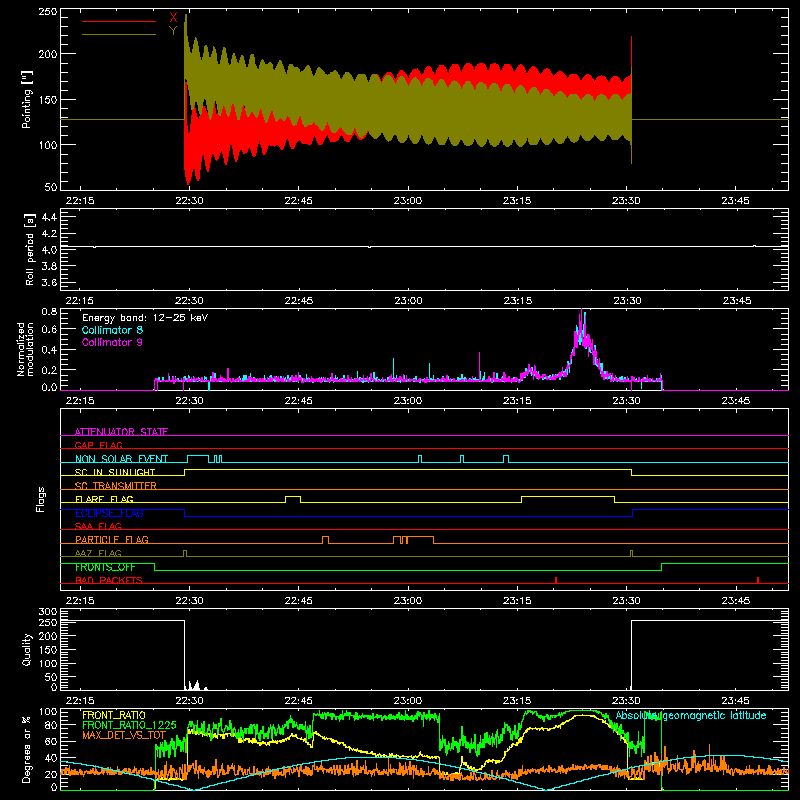Select the Y legend label
800x800 pixels.
[173, 31]
